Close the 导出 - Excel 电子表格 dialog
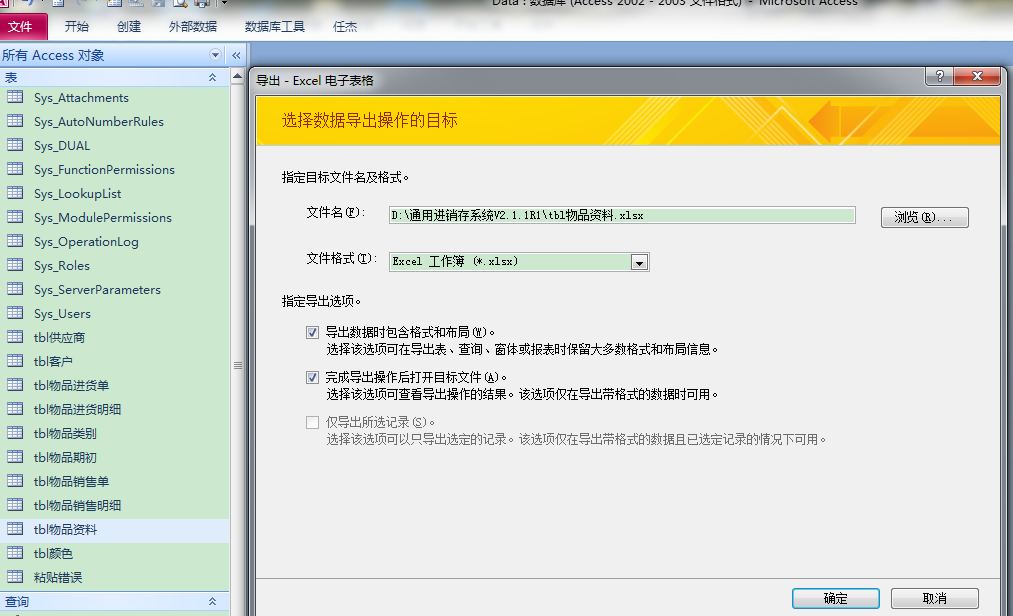 point(977,76)
